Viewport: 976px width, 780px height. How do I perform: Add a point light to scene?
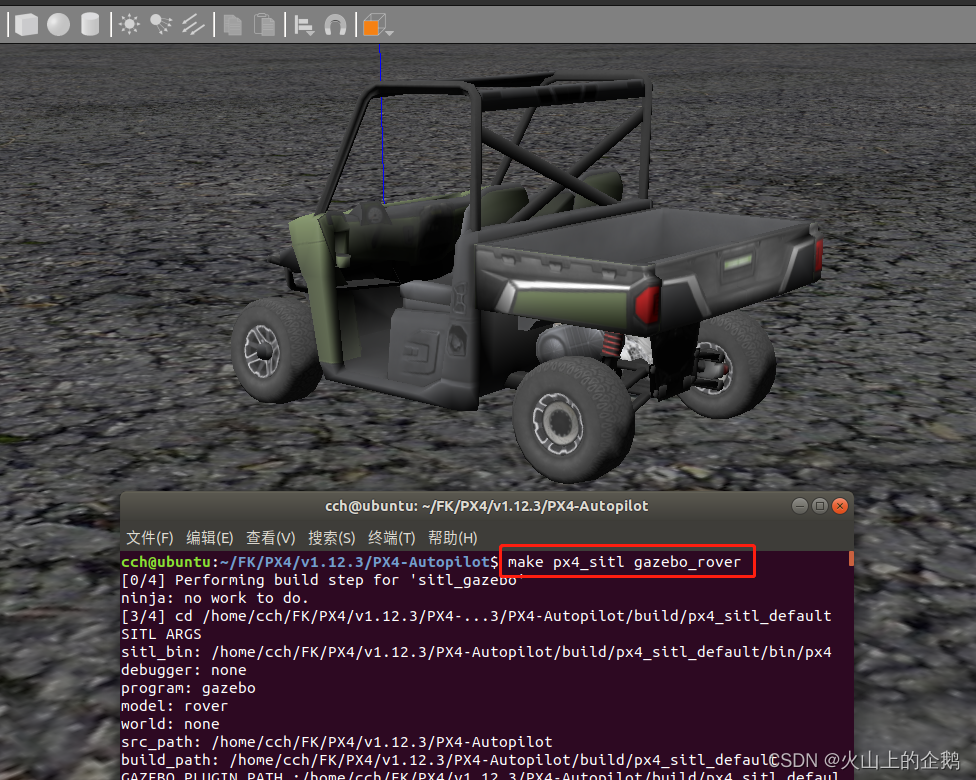129,25
